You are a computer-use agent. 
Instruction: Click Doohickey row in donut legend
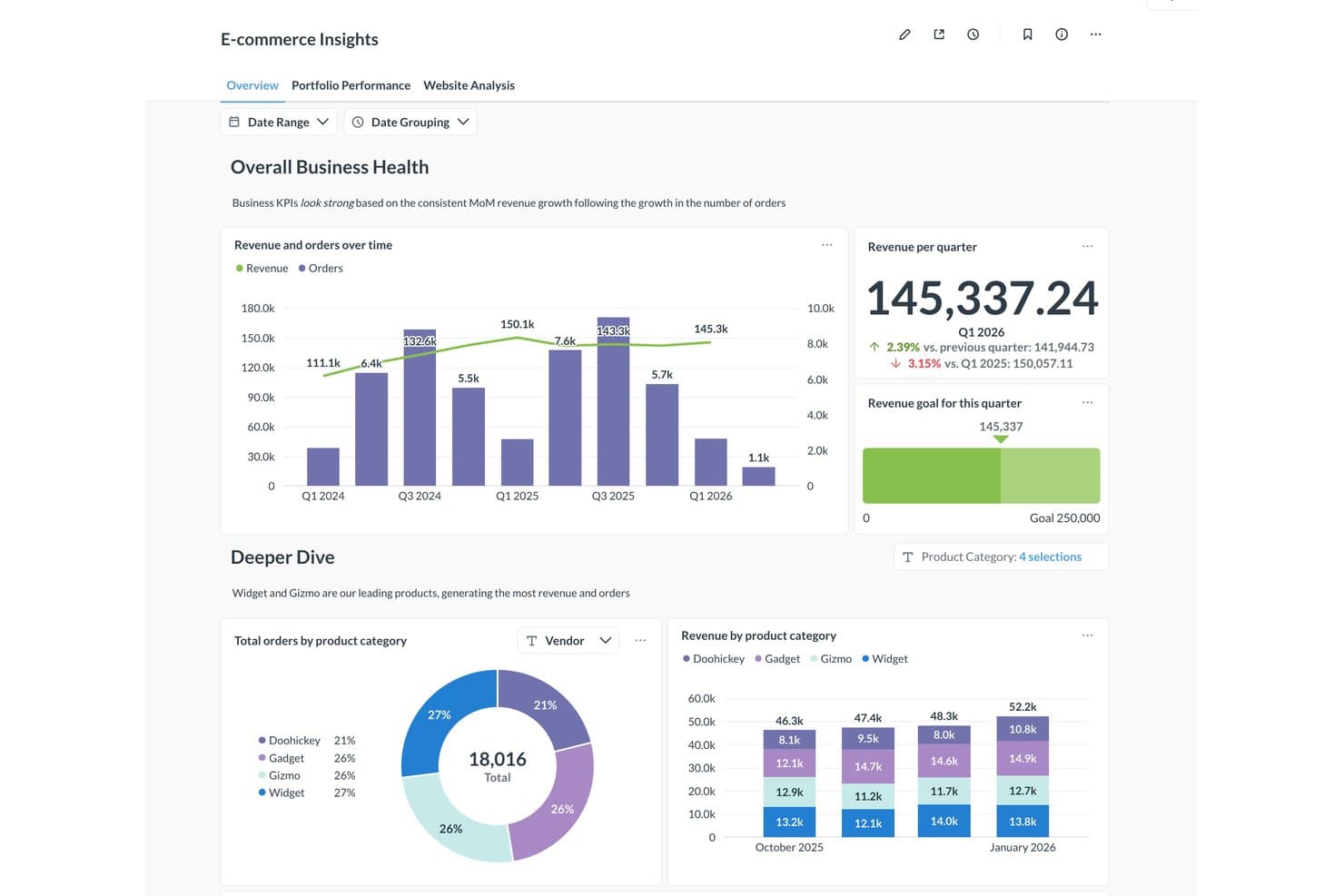click(307, 741)
